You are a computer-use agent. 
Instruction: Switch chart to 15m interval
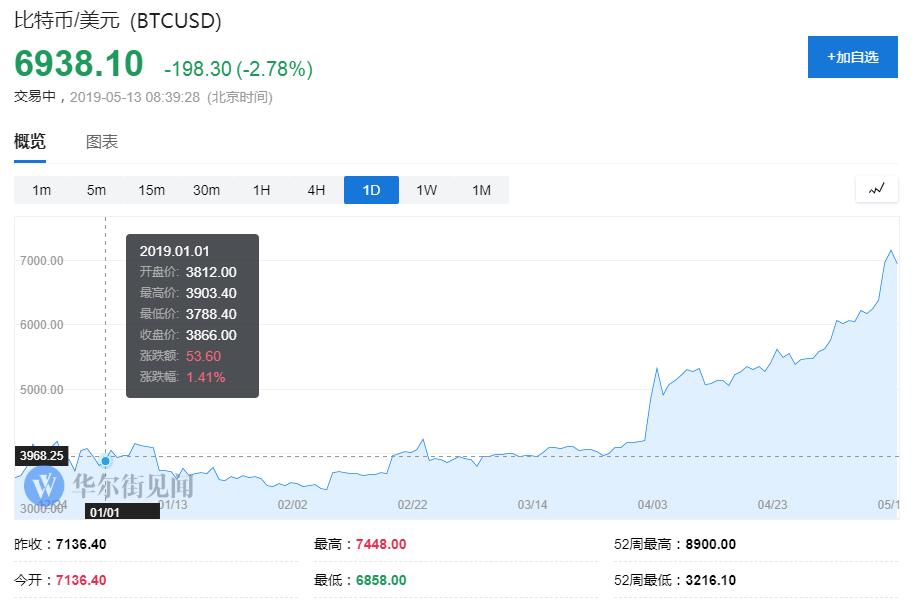coord(152,190)
